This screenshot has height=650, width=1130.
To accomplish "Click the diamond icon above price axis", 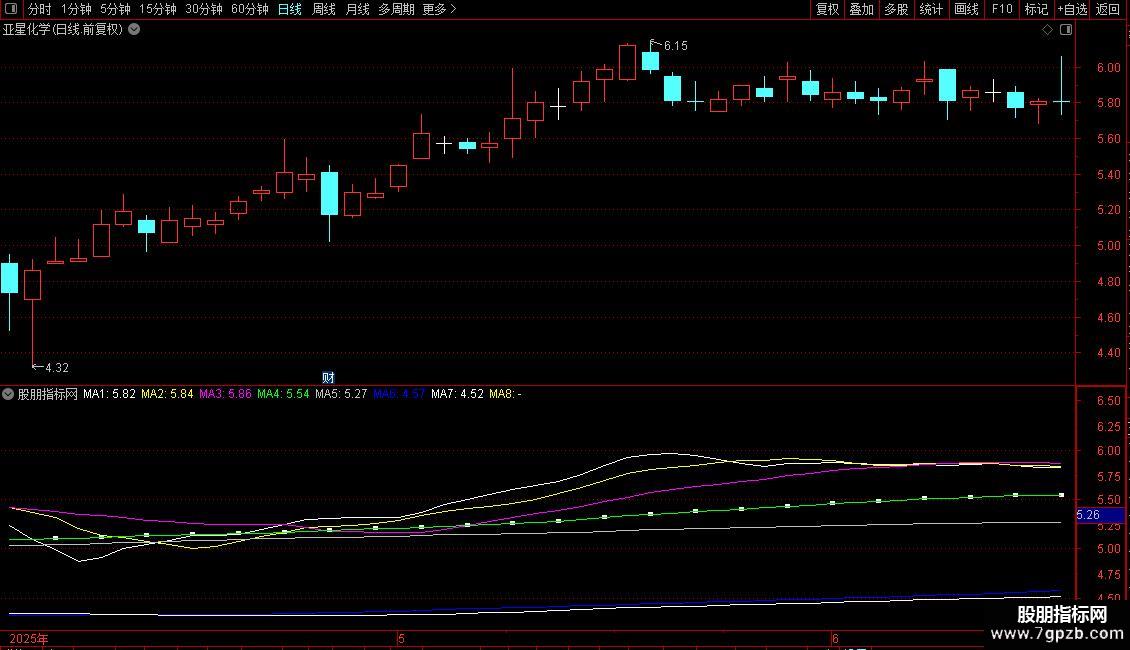I will click(1047, 30).
